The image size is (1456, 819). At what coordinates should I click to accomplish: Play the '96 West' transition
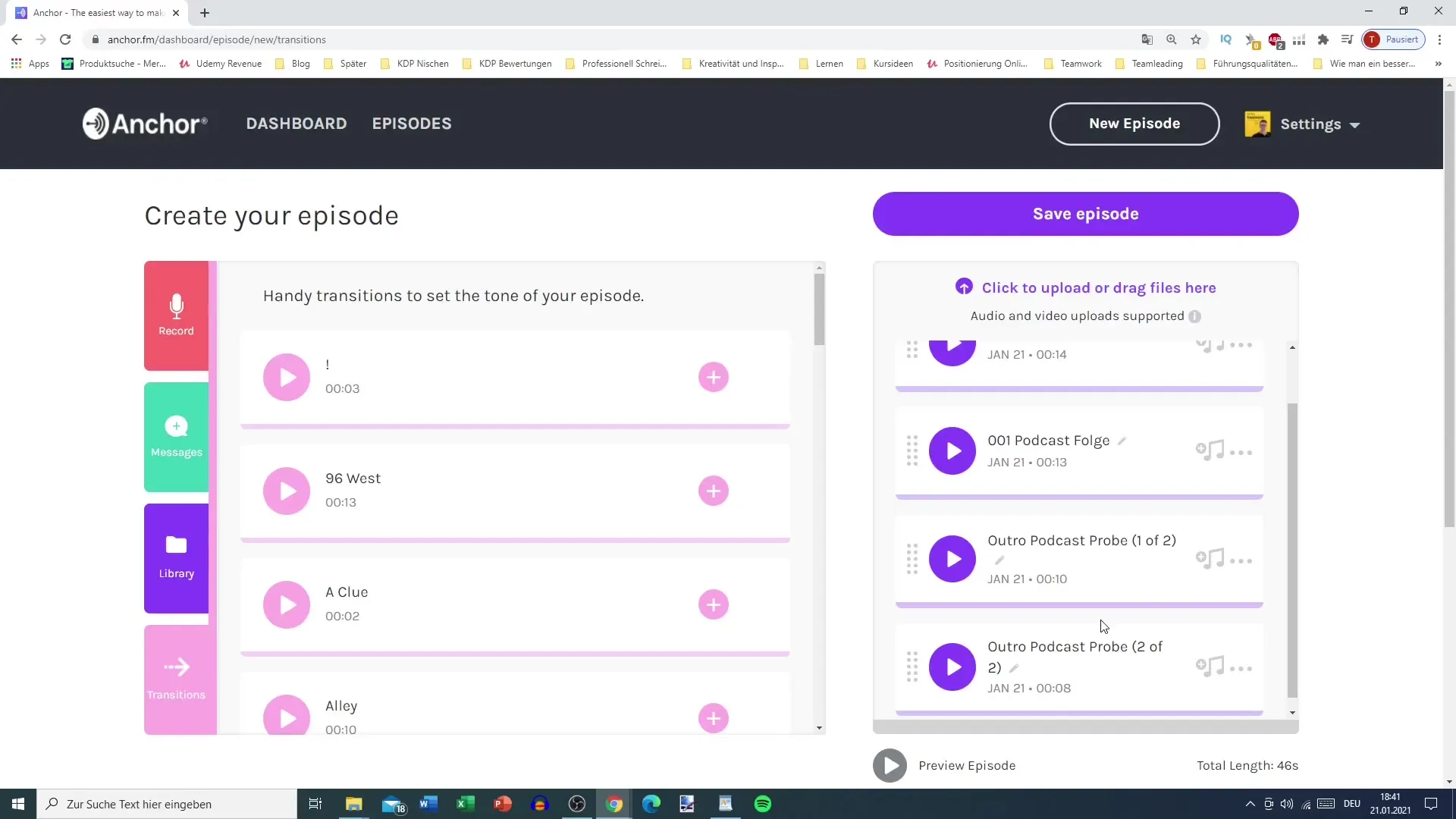[287, 491]
